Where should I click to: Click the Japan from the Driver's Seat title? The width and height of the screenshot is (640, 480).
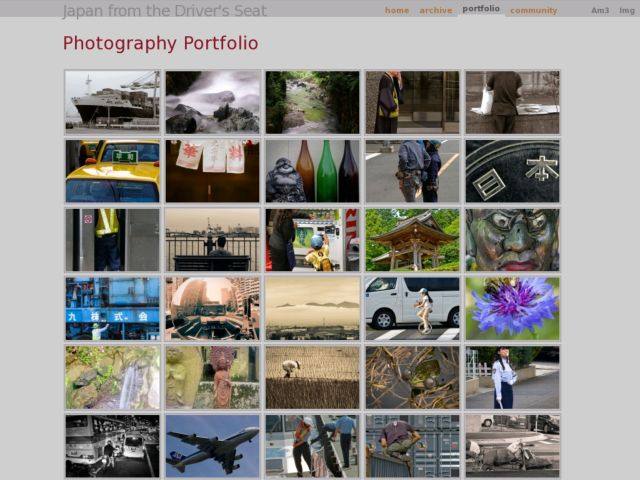(164, 11)
